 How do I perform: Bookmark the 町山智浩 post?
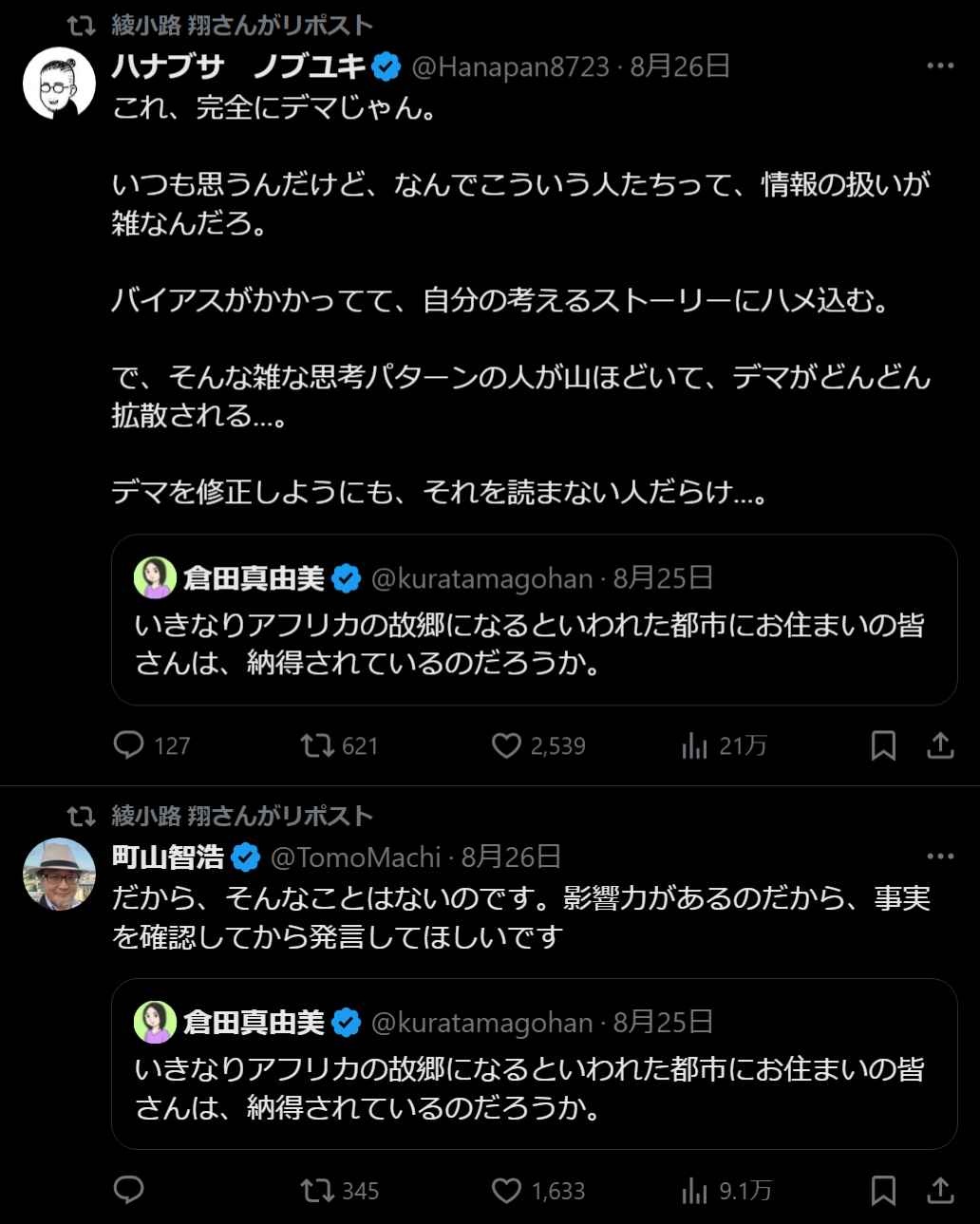883,1190
